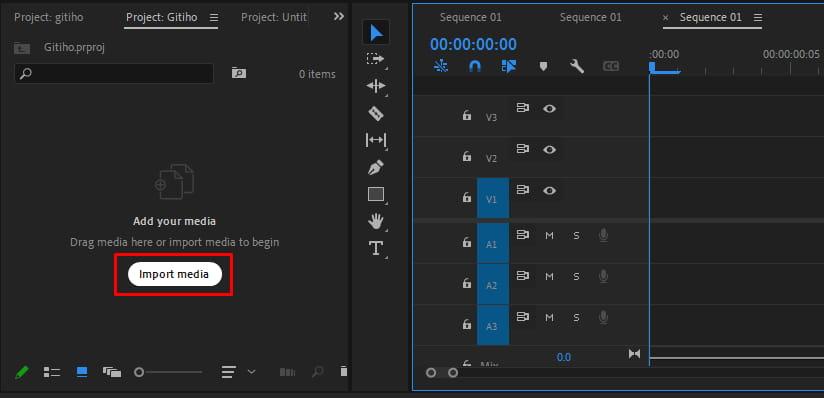
Task: Open the second Sequence 01 tab
Action: [x=591, y=17]
